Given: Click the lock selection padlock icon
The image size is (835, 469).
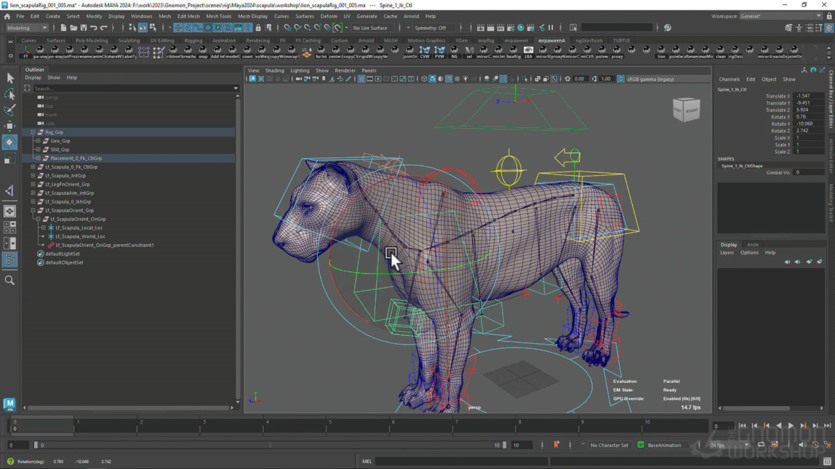Looking at the screenshot, I should click(x=258, y=28).
